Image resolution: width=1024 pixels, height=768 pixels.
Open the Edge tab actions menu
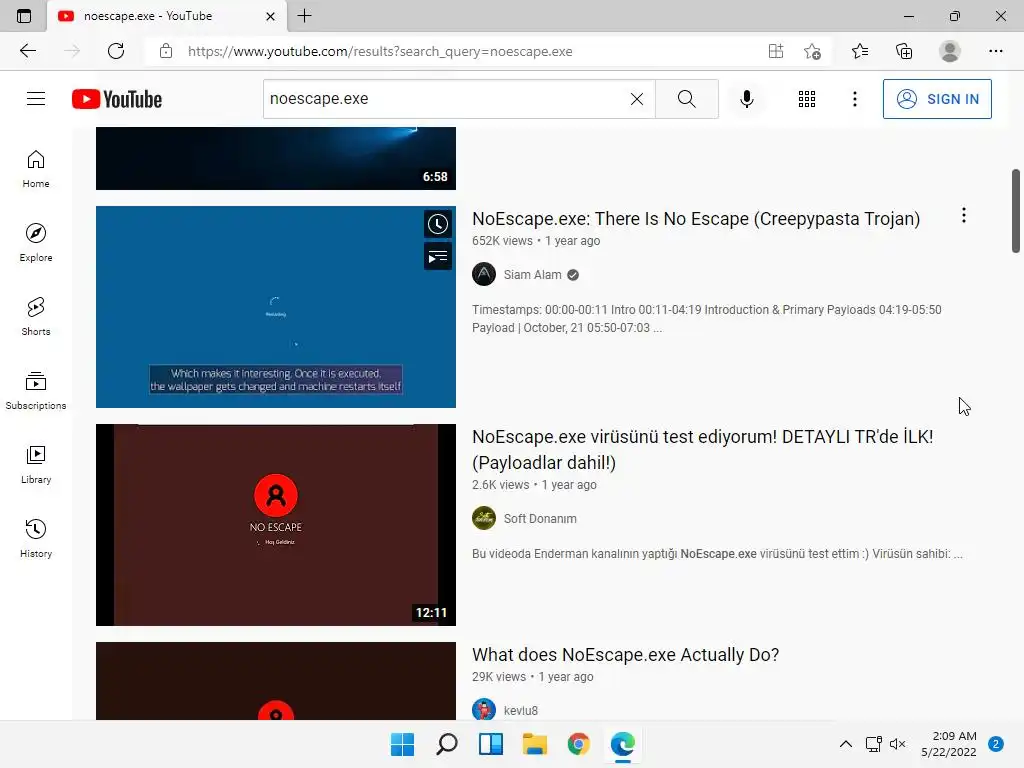coord(24,16)
